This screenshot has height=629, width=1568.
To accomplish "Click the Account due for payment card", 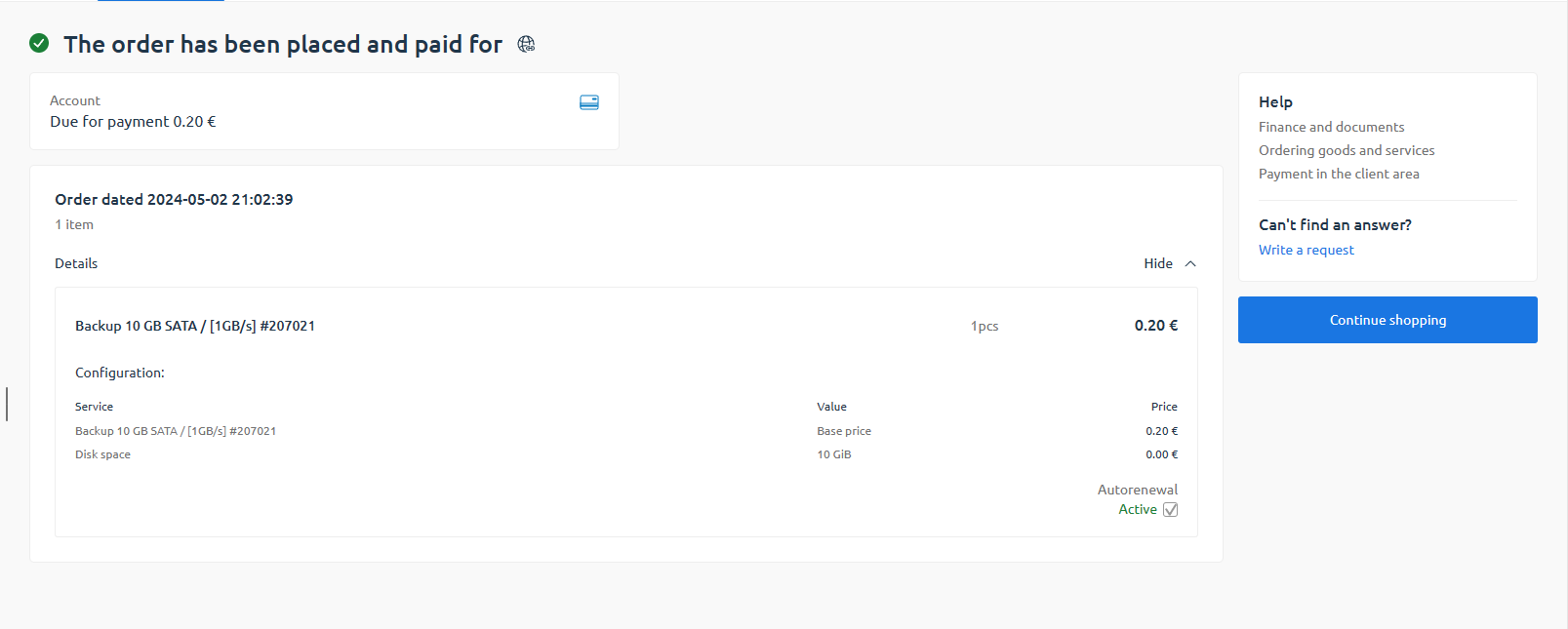I will click(324, 112).
